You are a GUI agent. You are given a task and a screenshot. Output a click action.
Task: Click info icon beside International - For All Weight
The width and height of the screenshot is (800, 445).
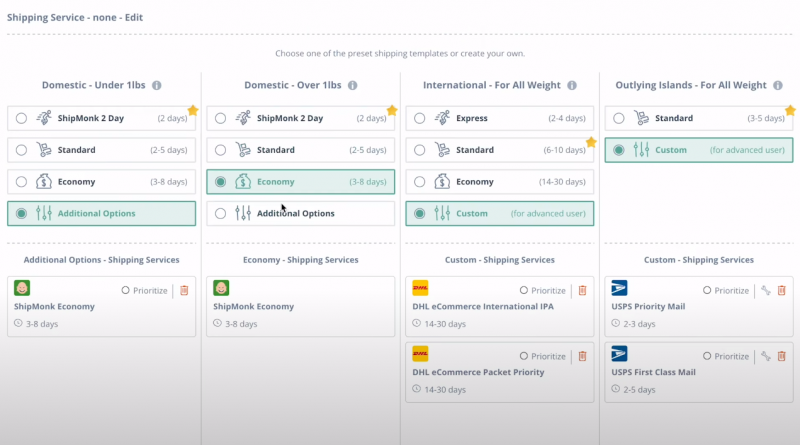click(x=572, y=86)
